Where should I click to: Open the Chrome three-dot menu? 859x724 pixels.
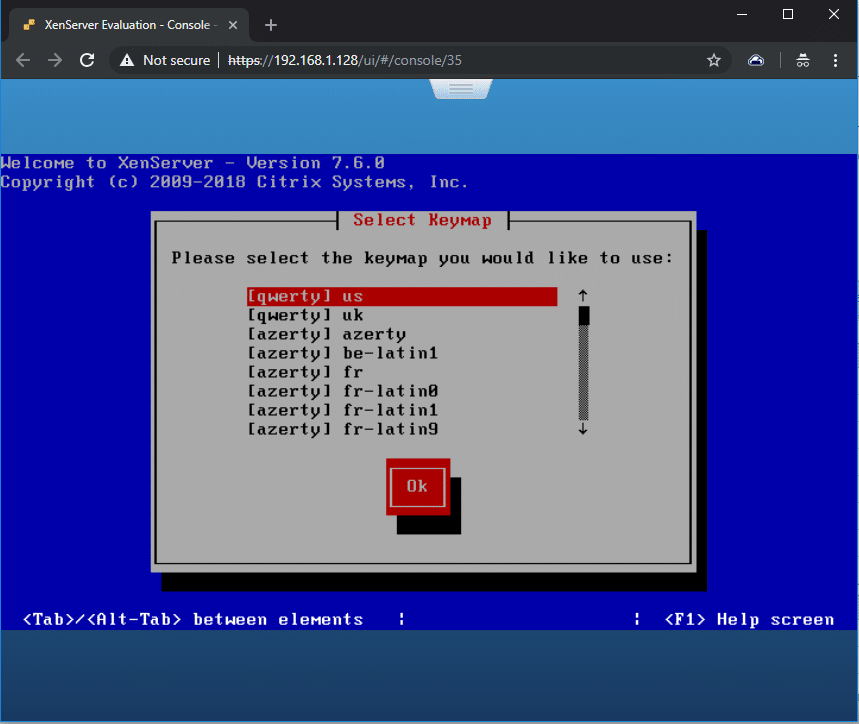coord(835,60)
